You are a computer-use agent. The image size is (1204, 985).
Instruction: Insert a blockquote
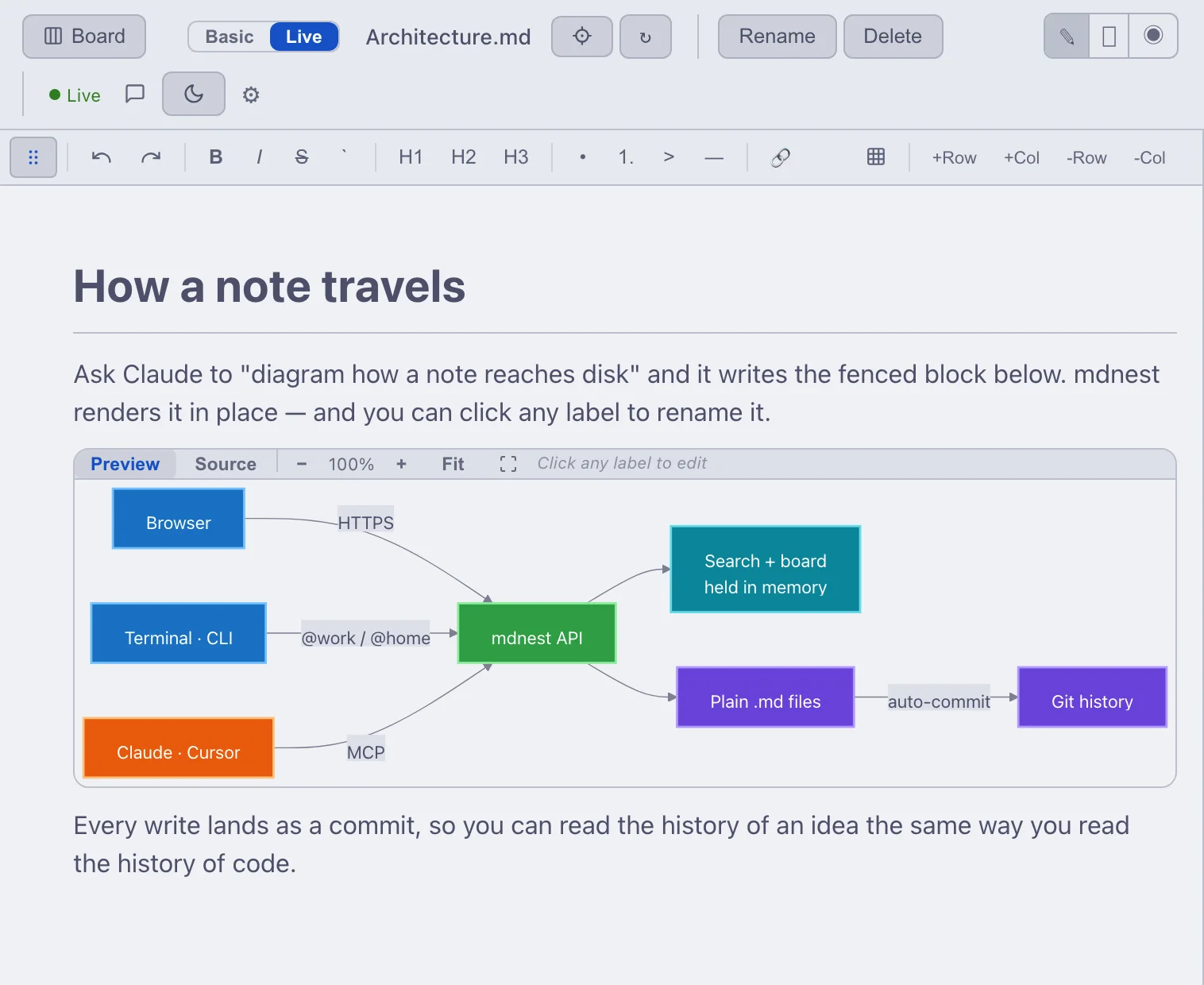pos(669,157)
